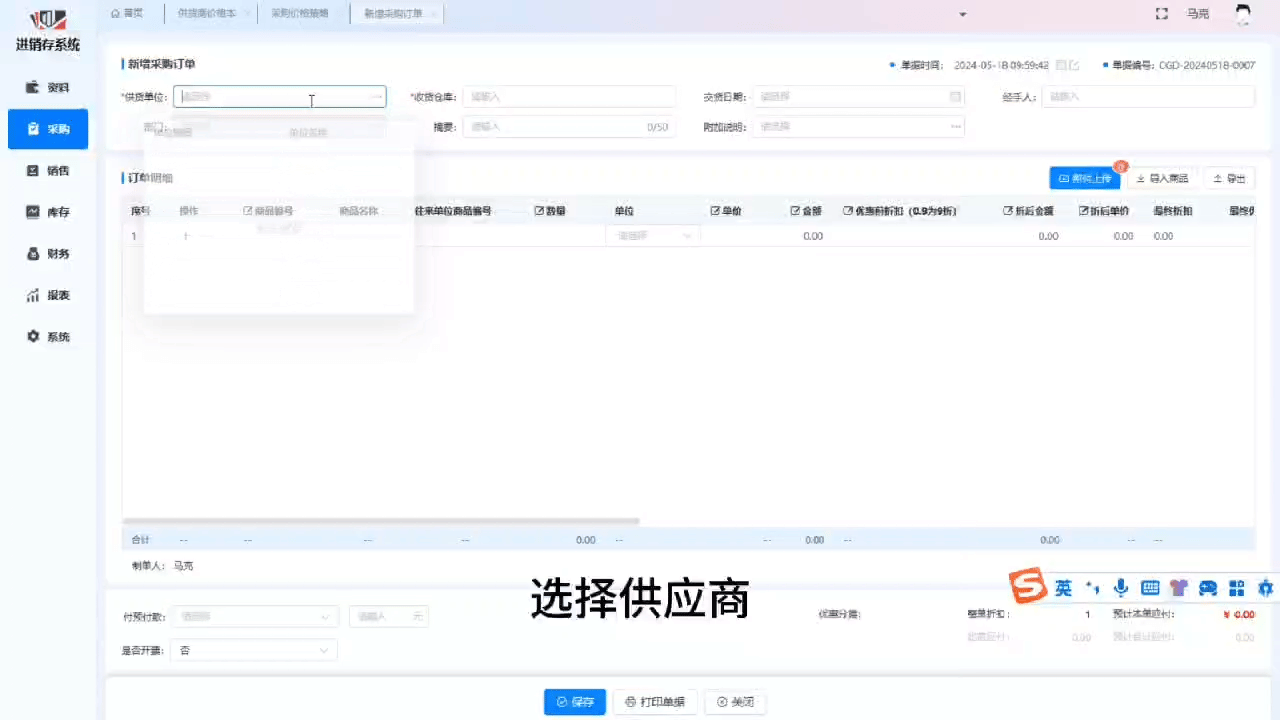Open the 资料 section in the sidebar
Viewport: 1280px width, 720px height.
click(x=47, y=87)
